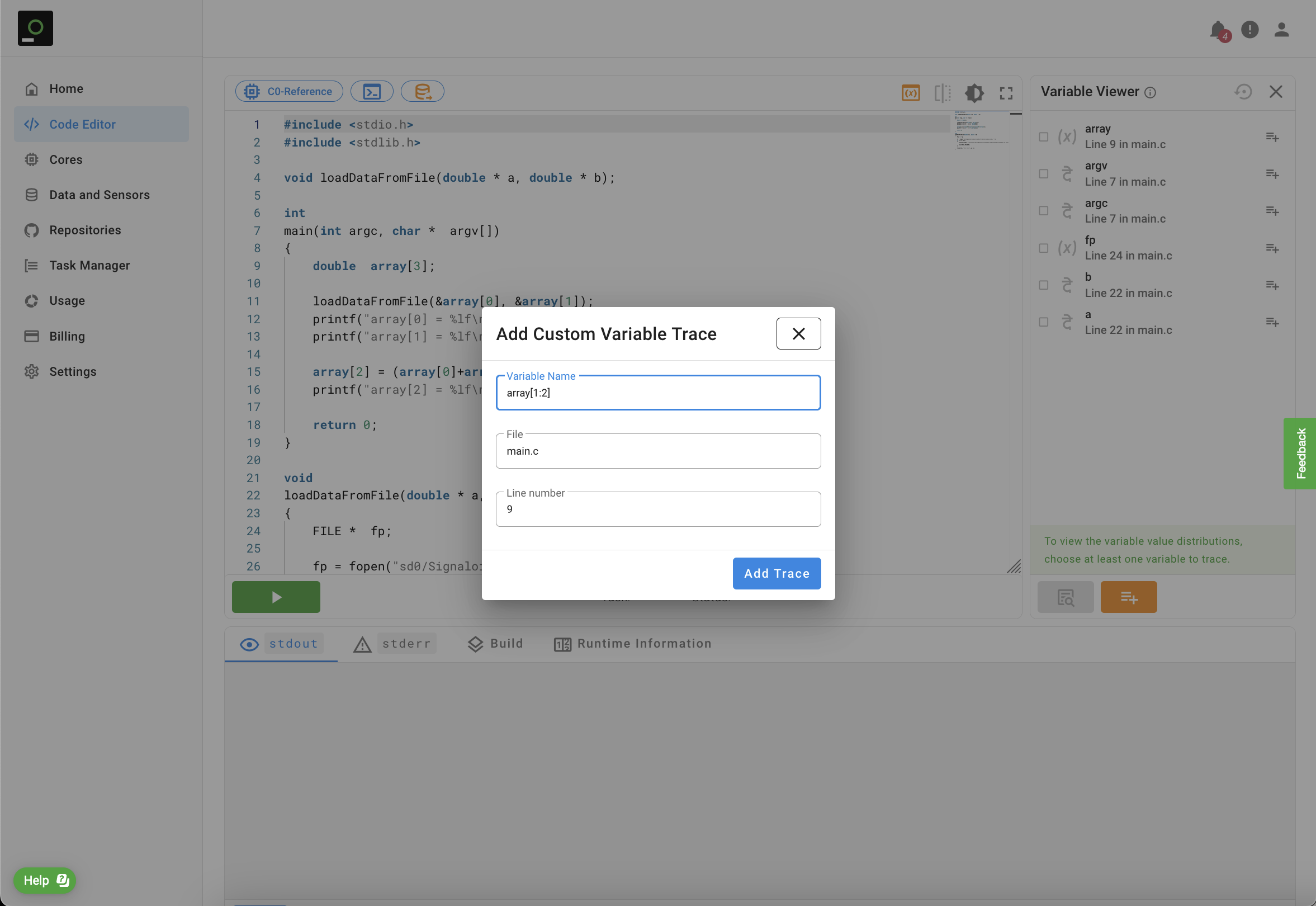The width and height of the screenshot is (1316, 906).
Task: Click the split editor view icon
Action: pyautogui.click(x=942, y=93)
